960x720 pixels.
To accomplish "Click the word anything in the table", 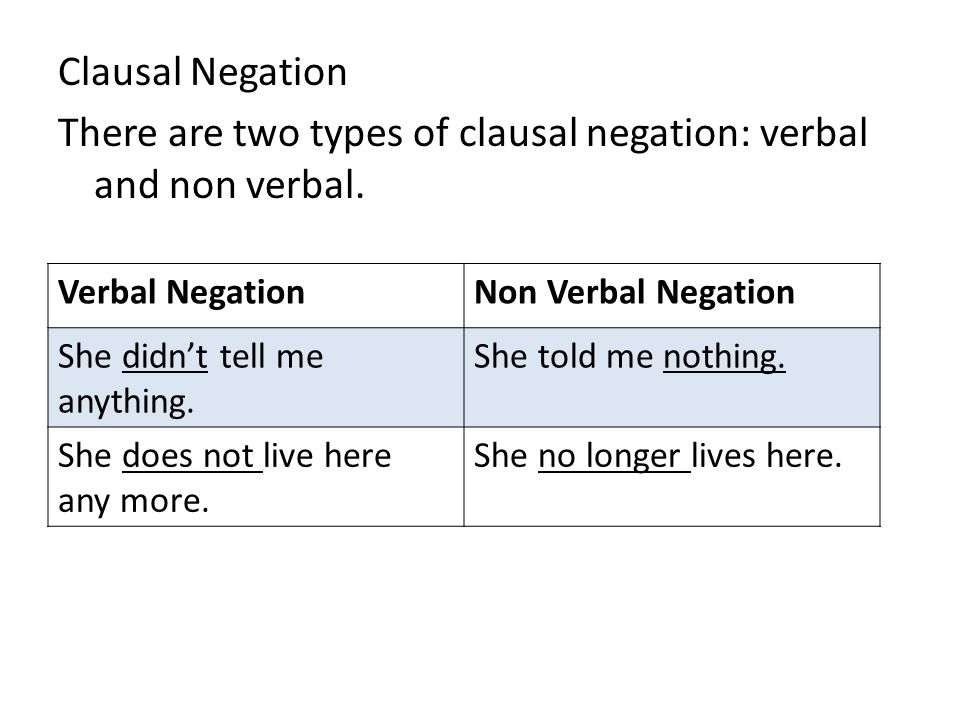I will click(x=126, y=403).
